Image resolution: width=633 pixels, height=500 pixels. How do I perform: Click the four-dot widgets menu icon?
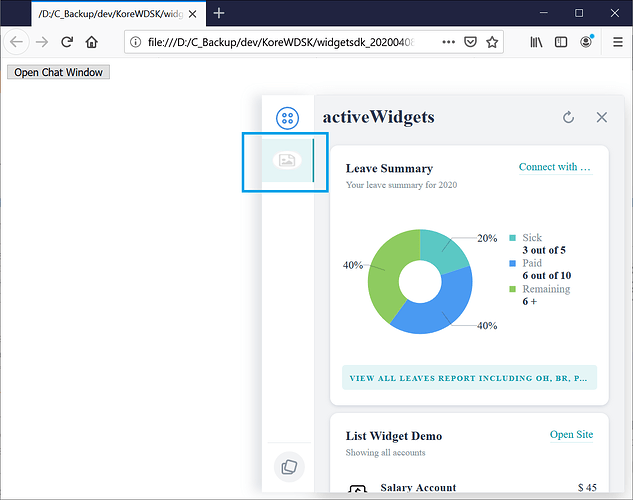coord(287,118)
